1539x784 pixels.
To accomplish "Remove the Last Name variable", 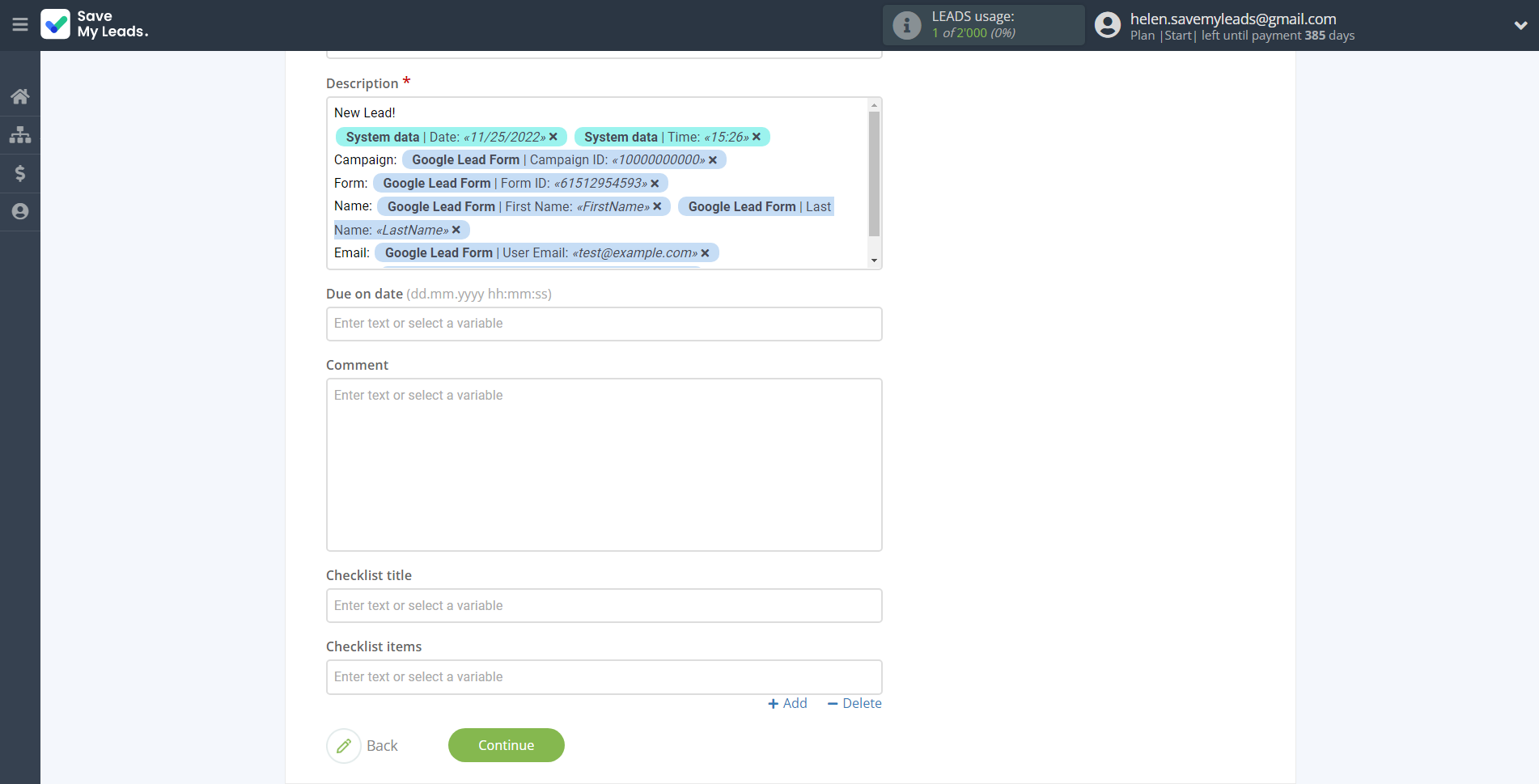I will (x=456, y=230).
